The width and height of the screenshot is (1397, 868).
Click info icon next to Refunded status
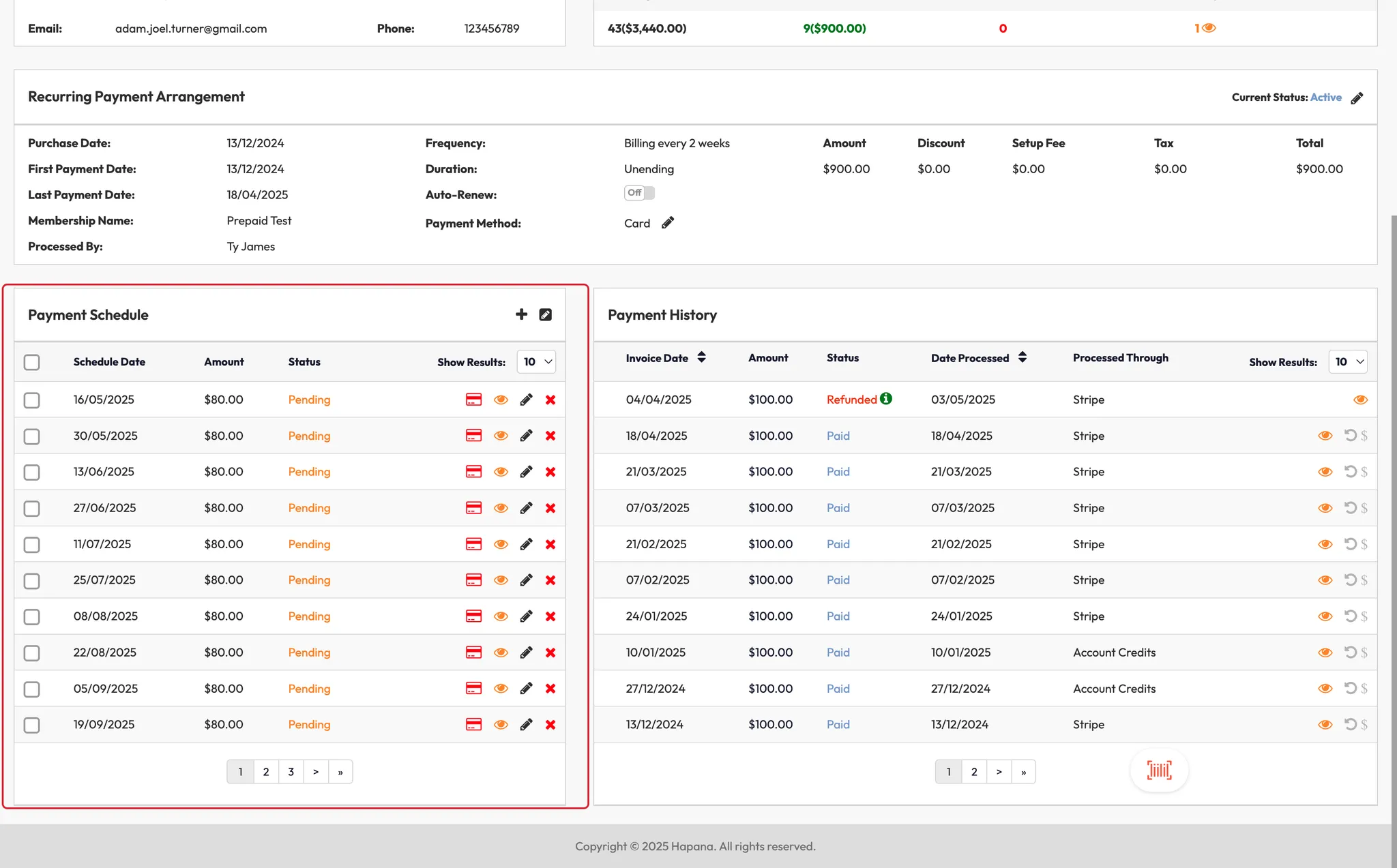coord(886,399)
